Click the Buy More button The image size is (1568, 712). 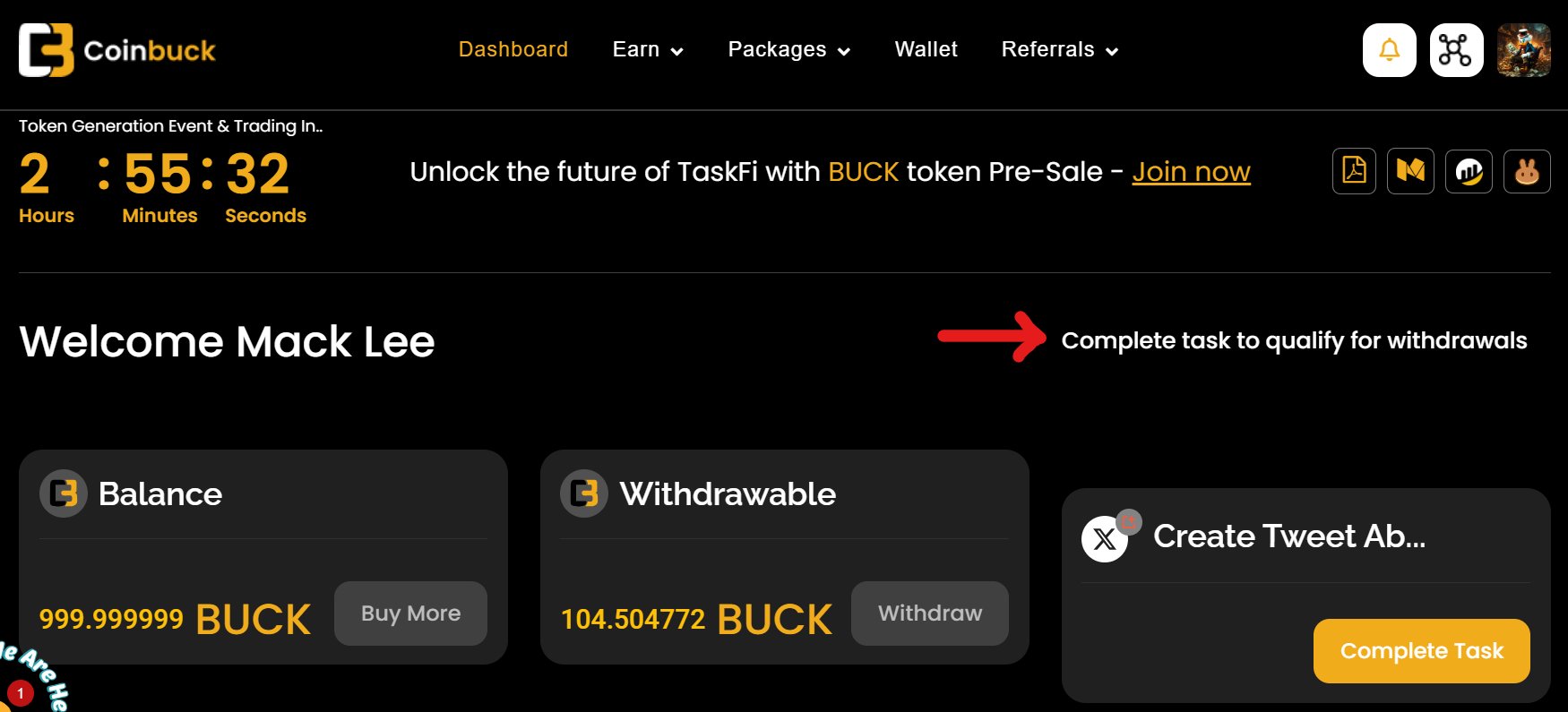tap(410, 613)
